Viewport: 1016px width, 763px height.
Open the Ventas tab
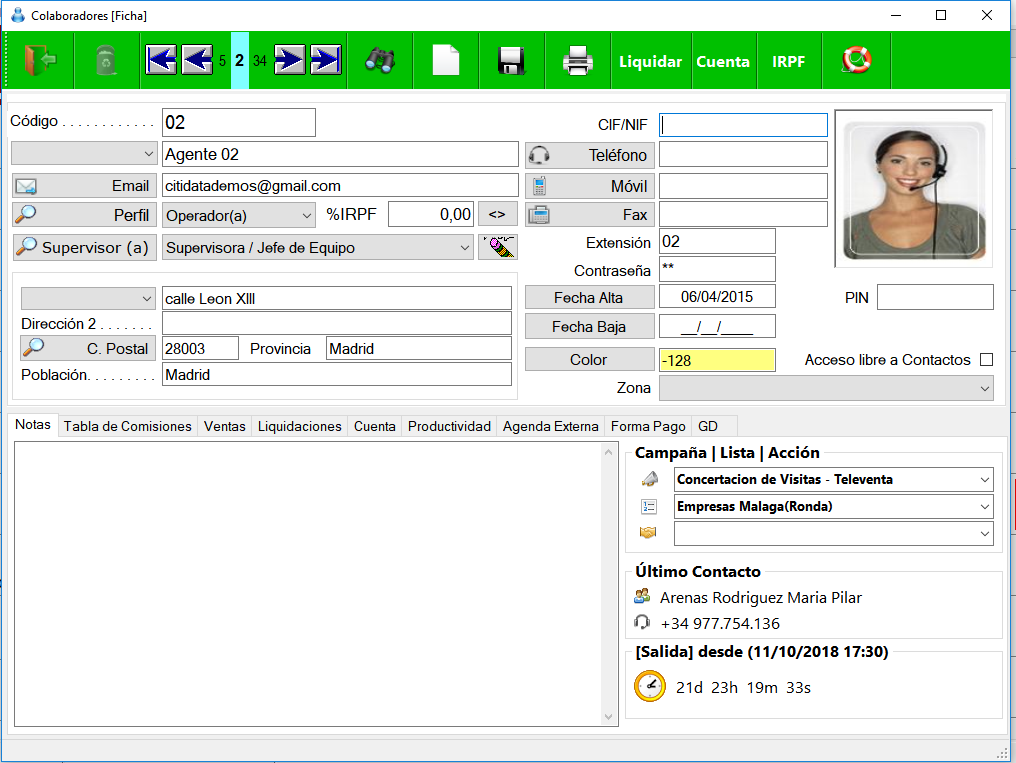[x=225, y=426]
